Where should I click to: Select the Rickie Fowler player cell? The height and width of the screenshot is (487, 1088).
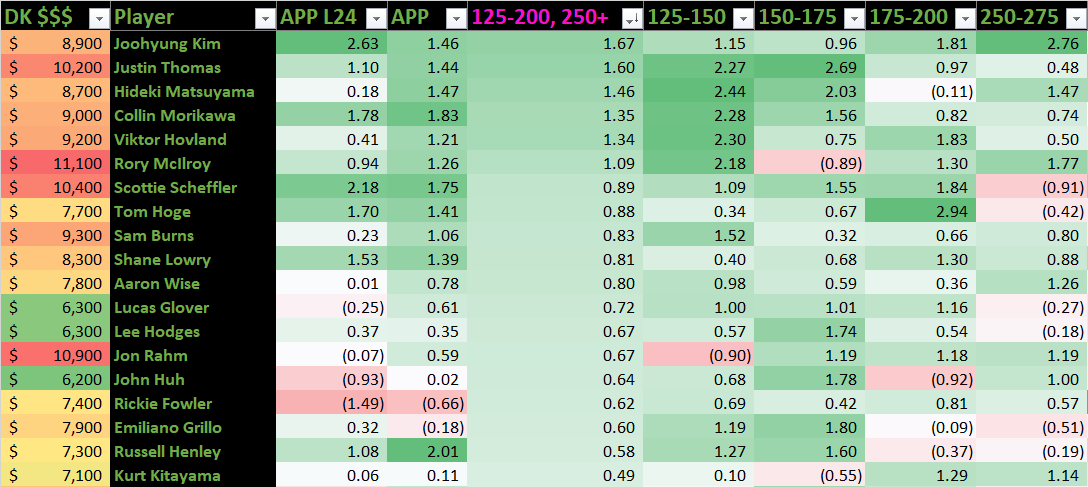193,404
